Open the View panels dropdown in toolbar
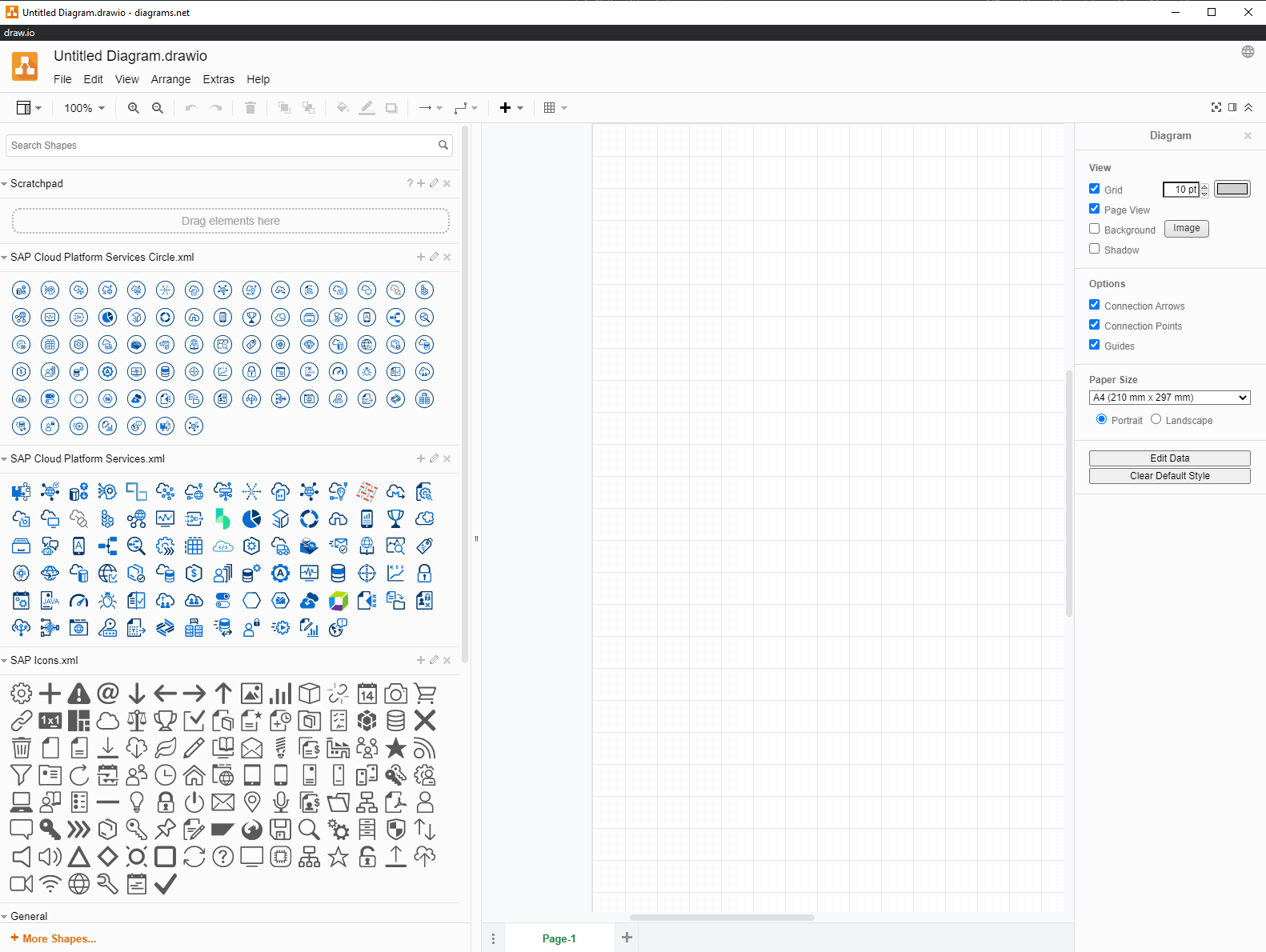 point(29,108)
